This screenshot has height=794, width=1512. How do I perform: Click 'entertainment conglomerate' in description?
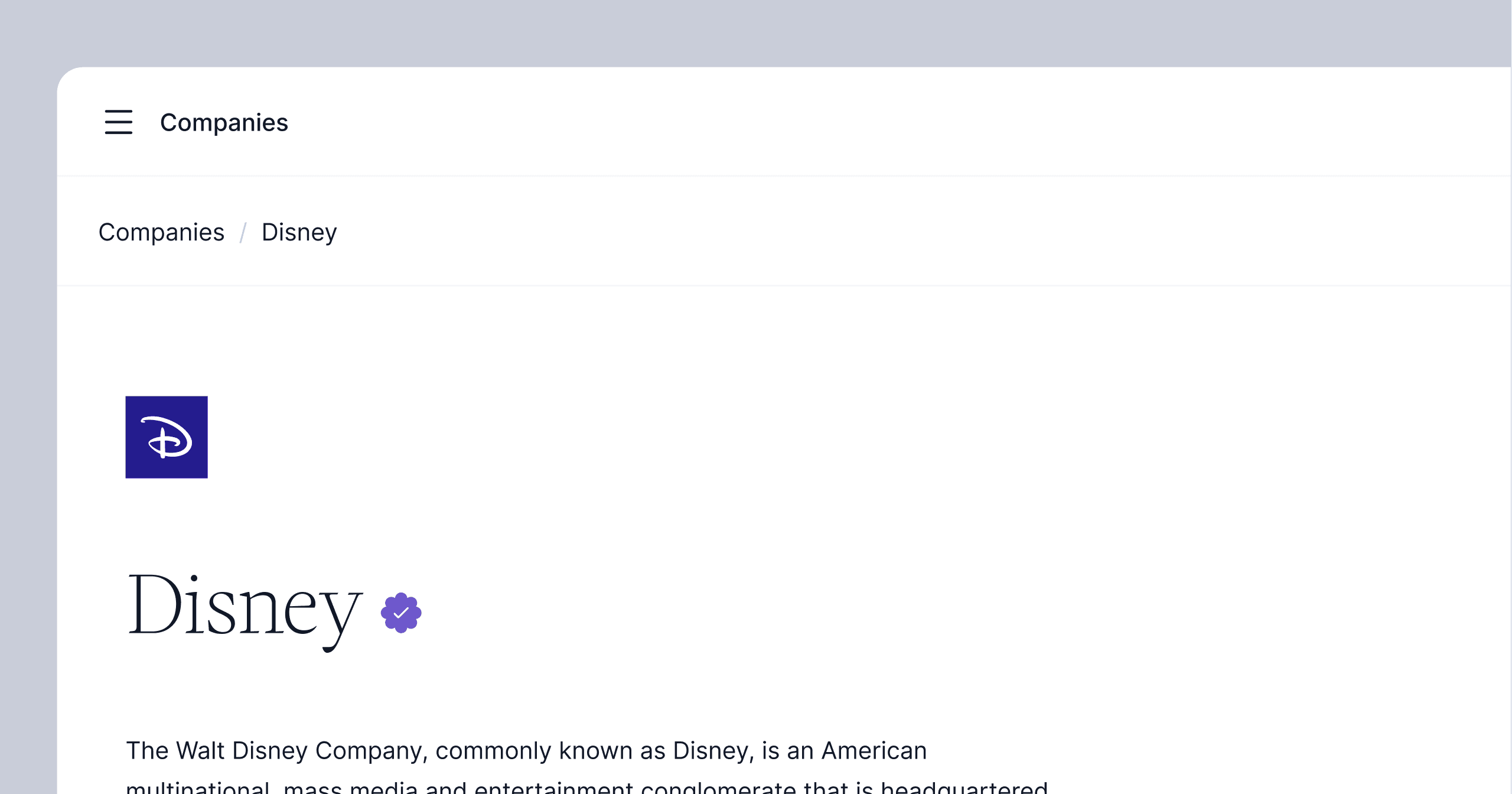pos(635,788)
